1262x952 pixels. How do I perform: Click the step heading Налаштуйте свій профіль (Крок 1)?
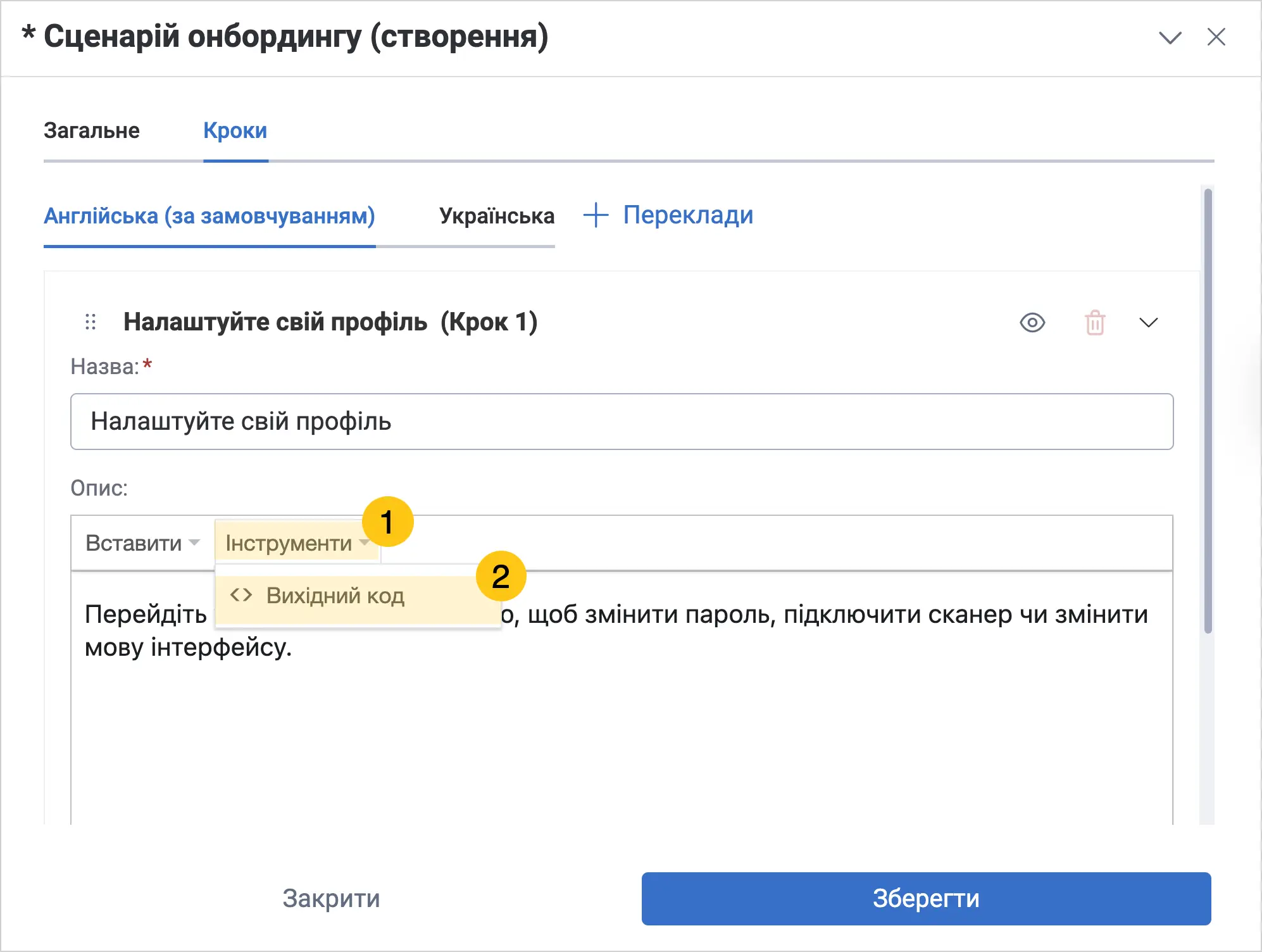330,322
